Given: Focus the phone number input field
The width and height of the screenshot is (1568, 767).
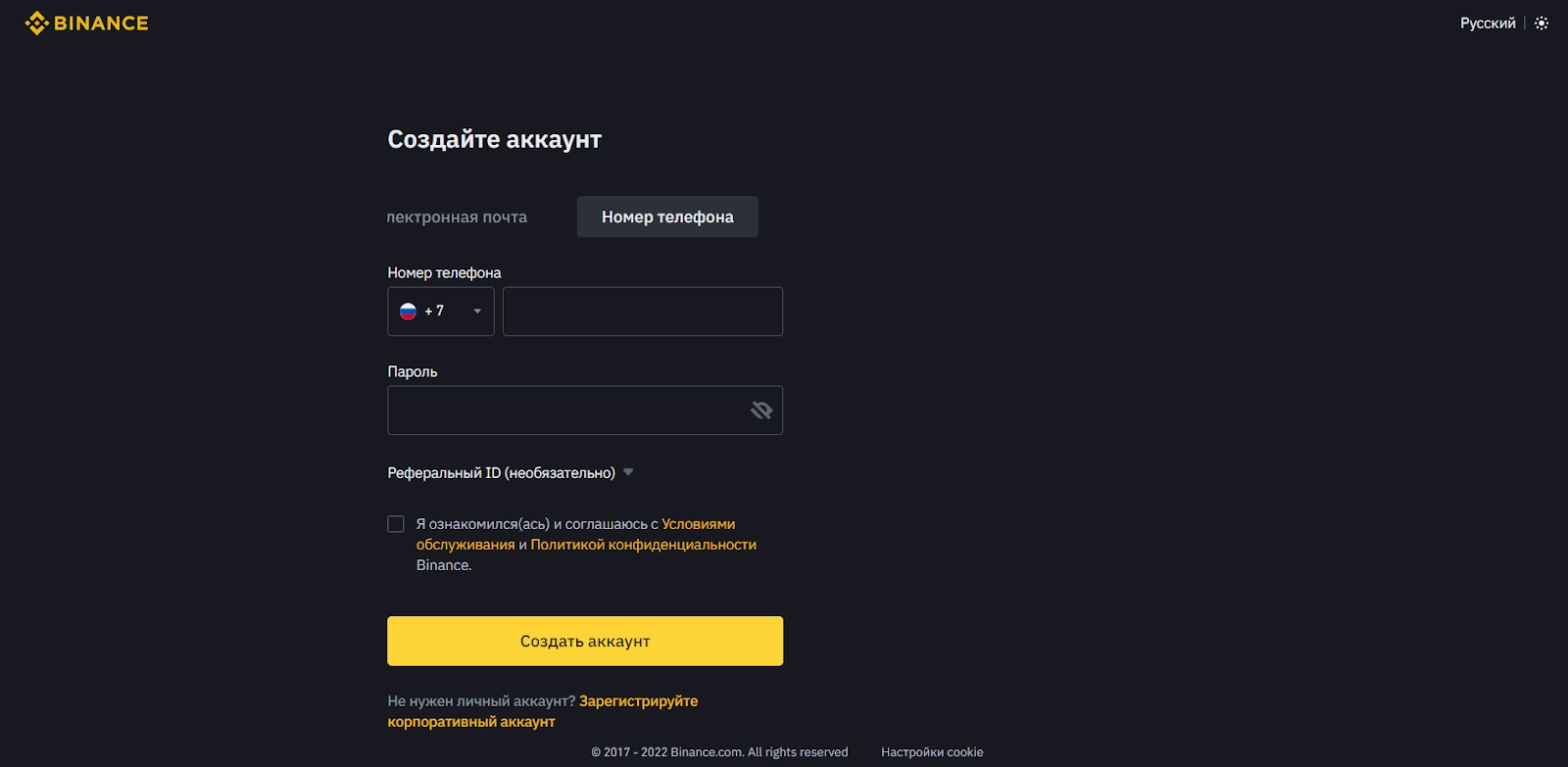Looking at the screenshot, I should click(x=643, y=312).
